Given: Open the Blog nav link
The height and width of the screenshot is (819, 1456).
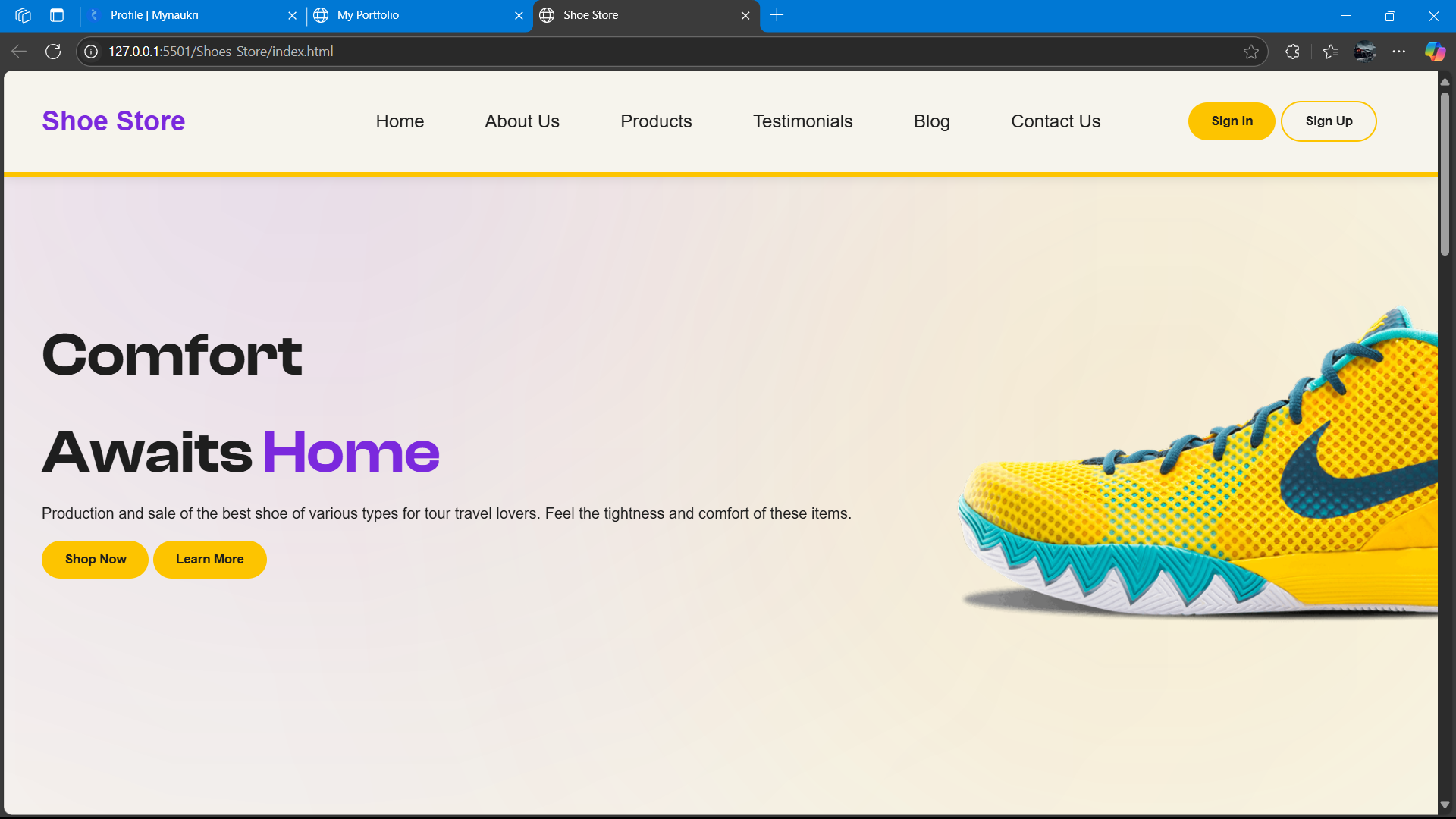Looking at the screenshot, I should point(932,121).
